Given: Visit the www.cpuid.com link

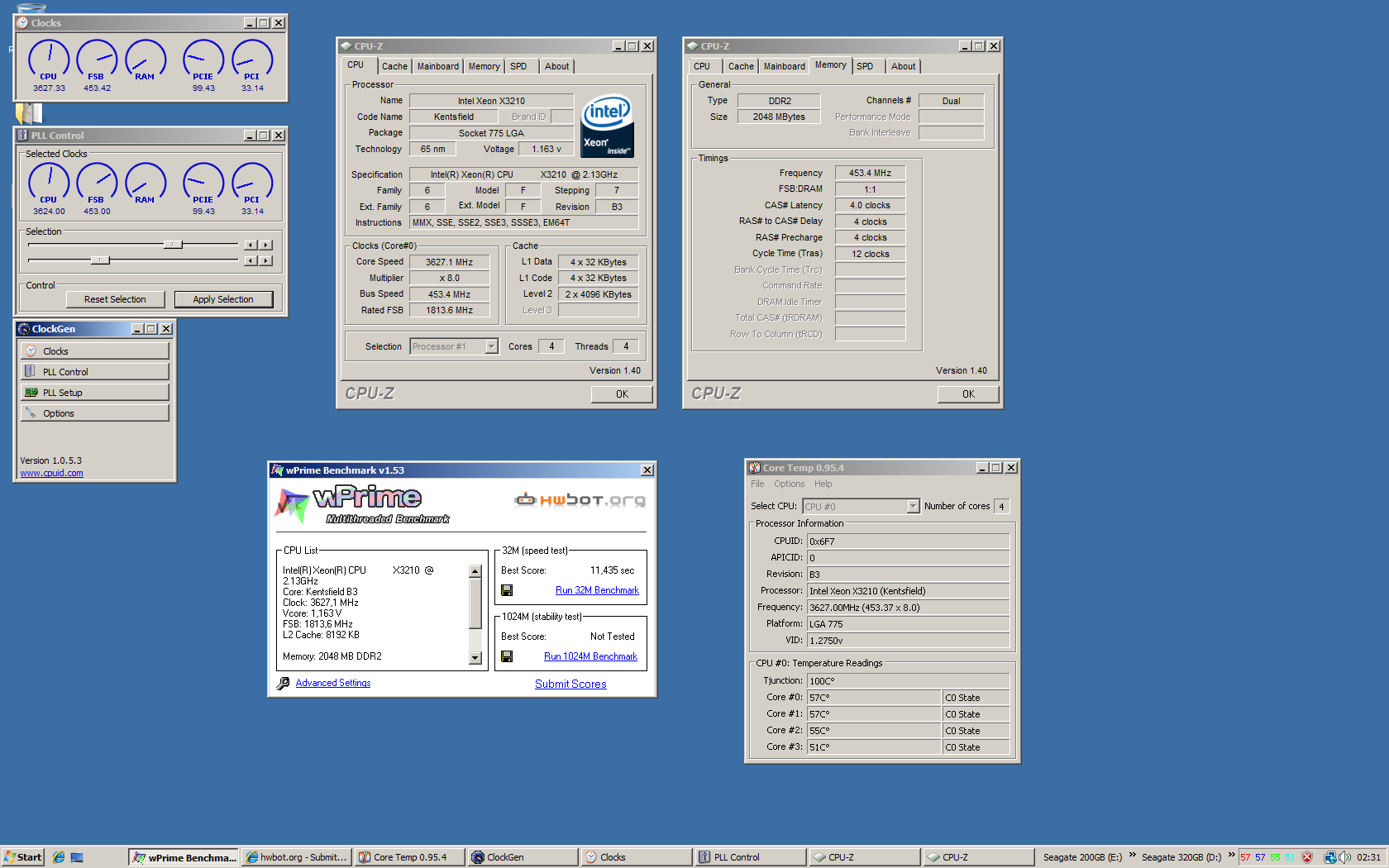Looking at the screenshot, I should coord(51,473).
